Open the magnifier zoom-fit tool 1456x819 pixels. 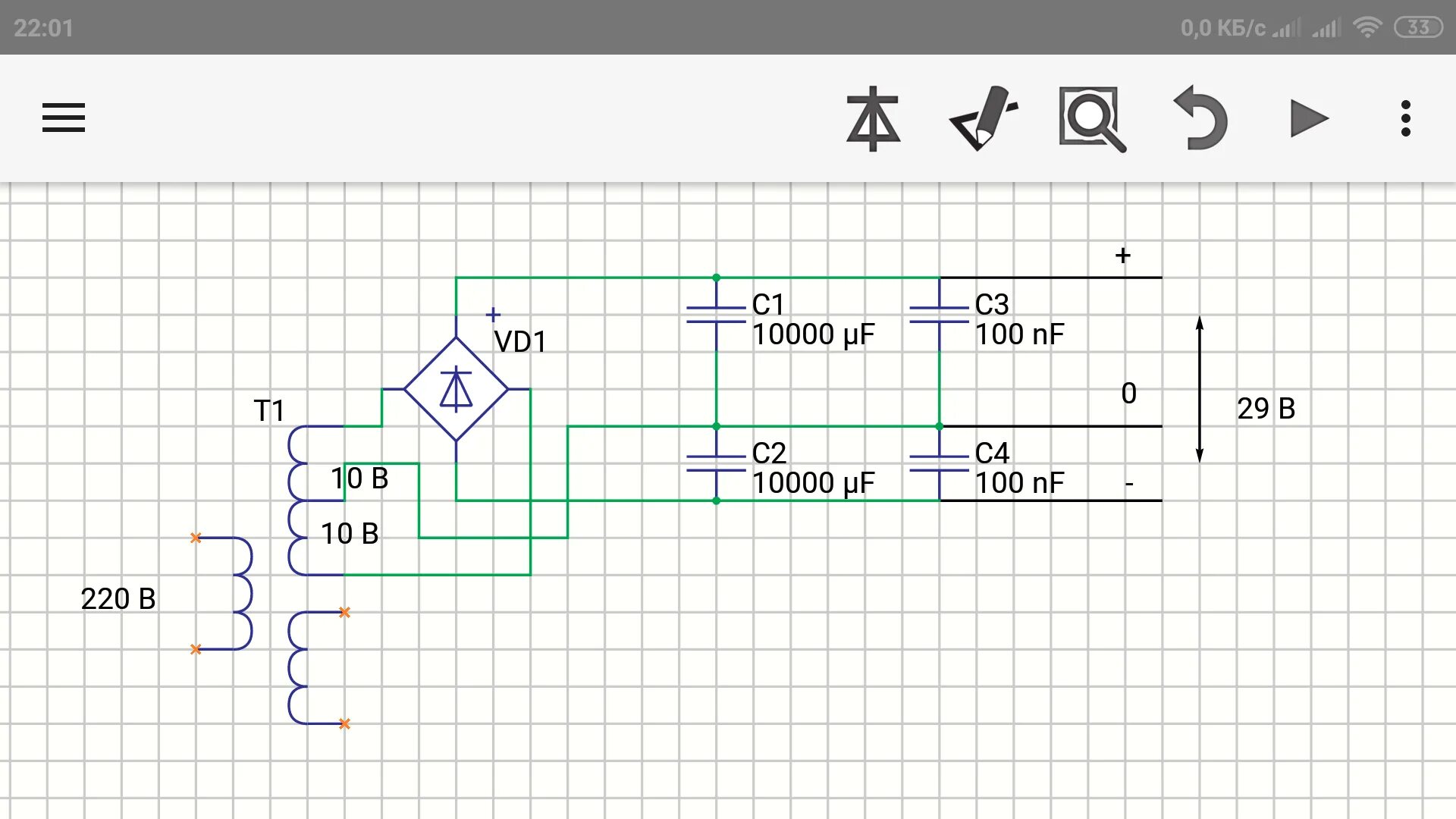tap(1092, 119)
